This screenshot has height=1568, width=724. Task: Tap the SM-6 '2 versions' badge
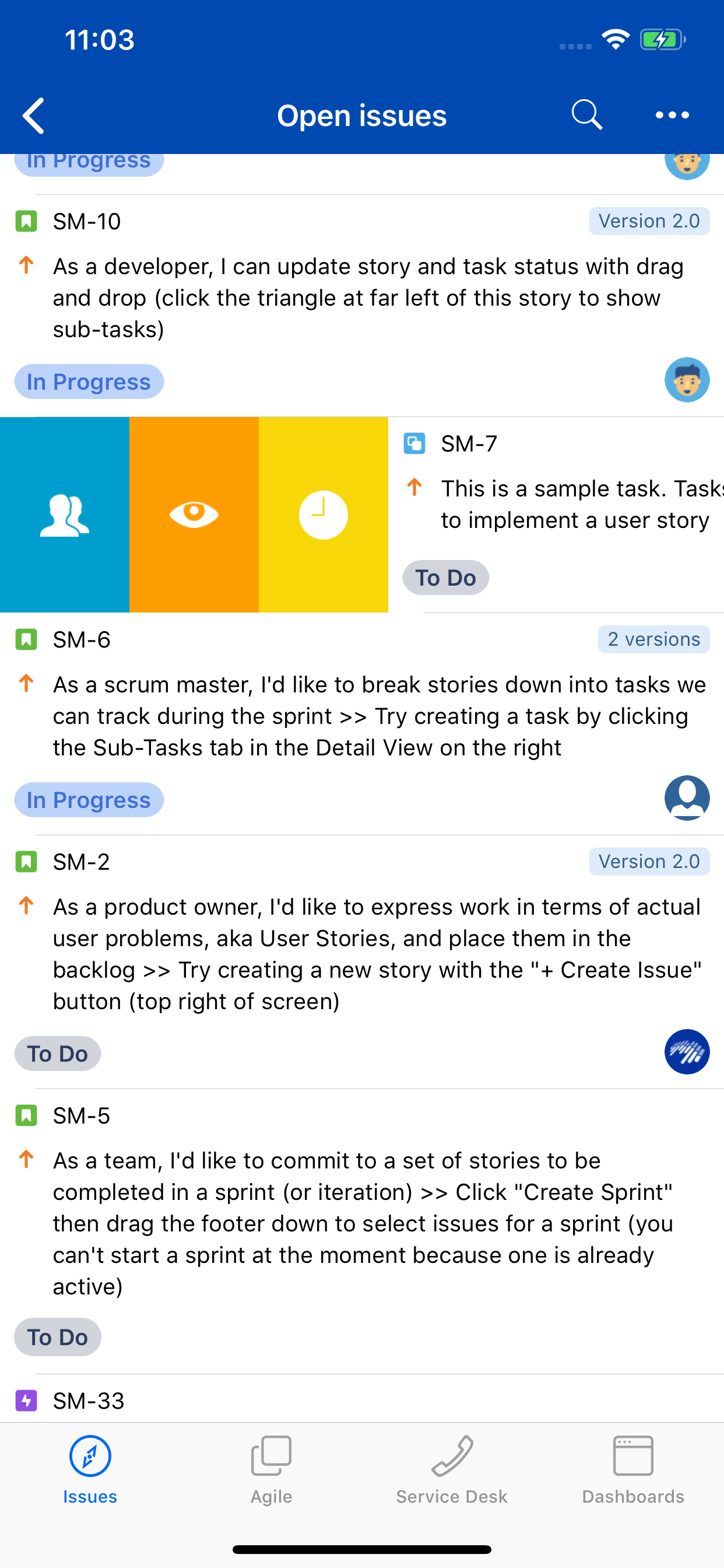(653, 639)
